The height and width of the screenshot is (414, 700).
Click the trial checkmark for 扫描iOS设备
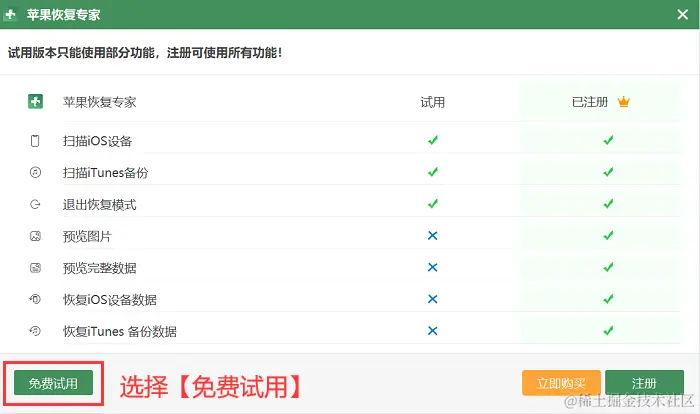pos(433,140)
